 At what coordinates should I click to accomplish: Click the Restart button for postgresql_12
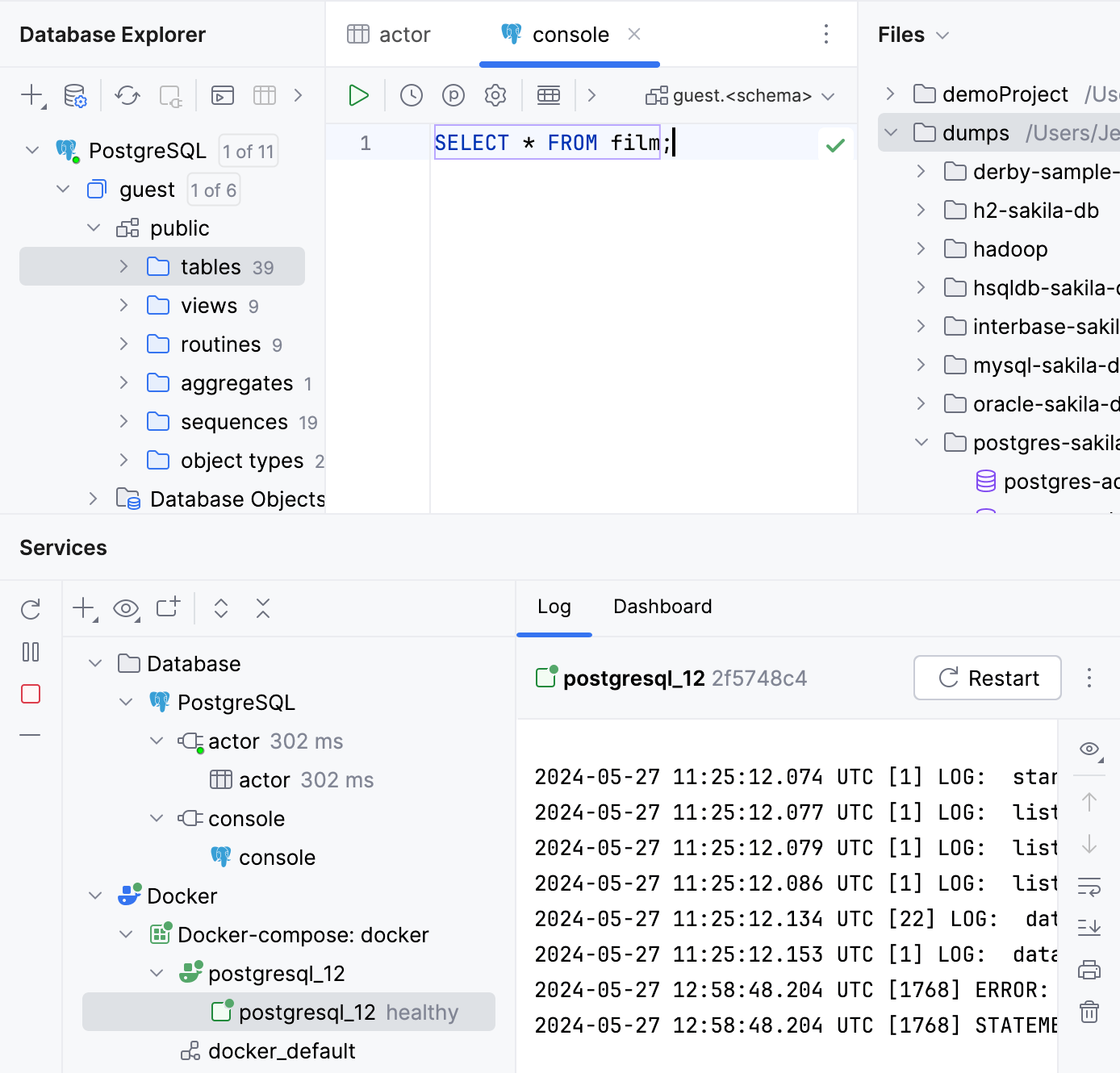[987, 678]
